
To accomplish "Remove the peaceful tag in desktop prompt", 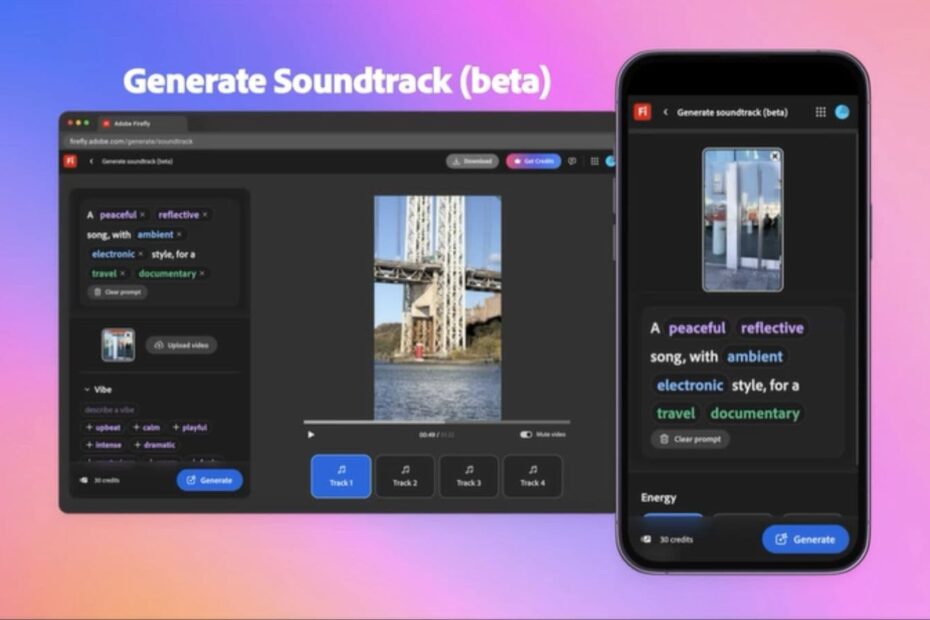I will pyautogui.click(x=142, y=215).
